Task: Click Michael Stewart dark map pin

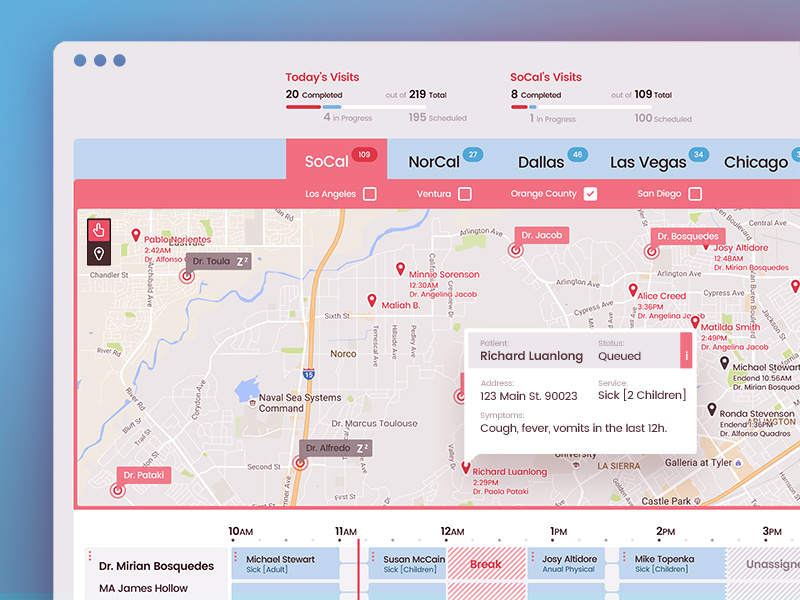Action: tap(724, 363)
